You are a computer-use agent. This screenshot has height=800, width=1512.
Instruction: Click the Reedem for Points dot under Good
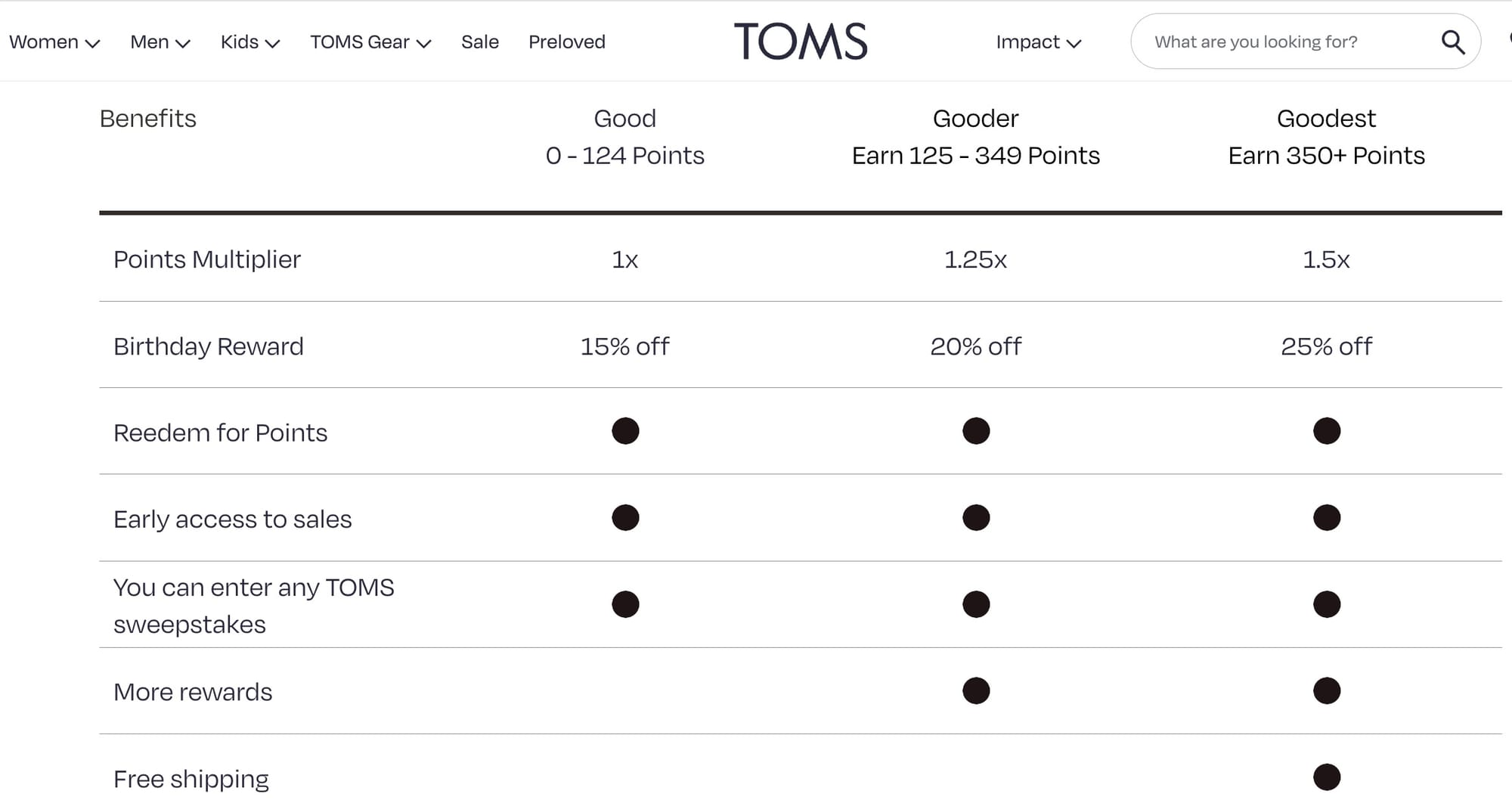pos(624,430)
